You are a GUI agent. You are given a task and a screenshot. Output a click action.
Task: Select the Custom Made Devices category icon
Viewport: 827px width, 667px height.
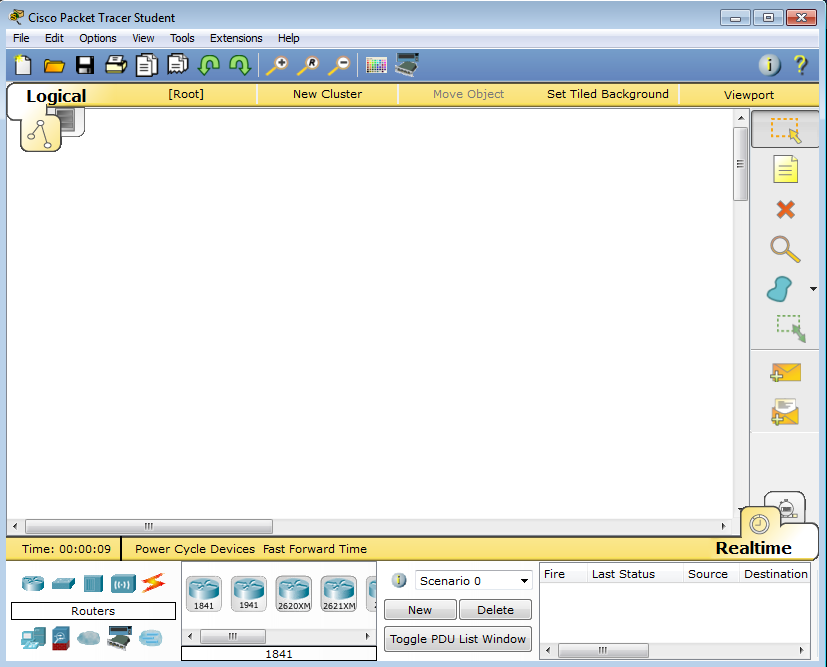point(119,638)
